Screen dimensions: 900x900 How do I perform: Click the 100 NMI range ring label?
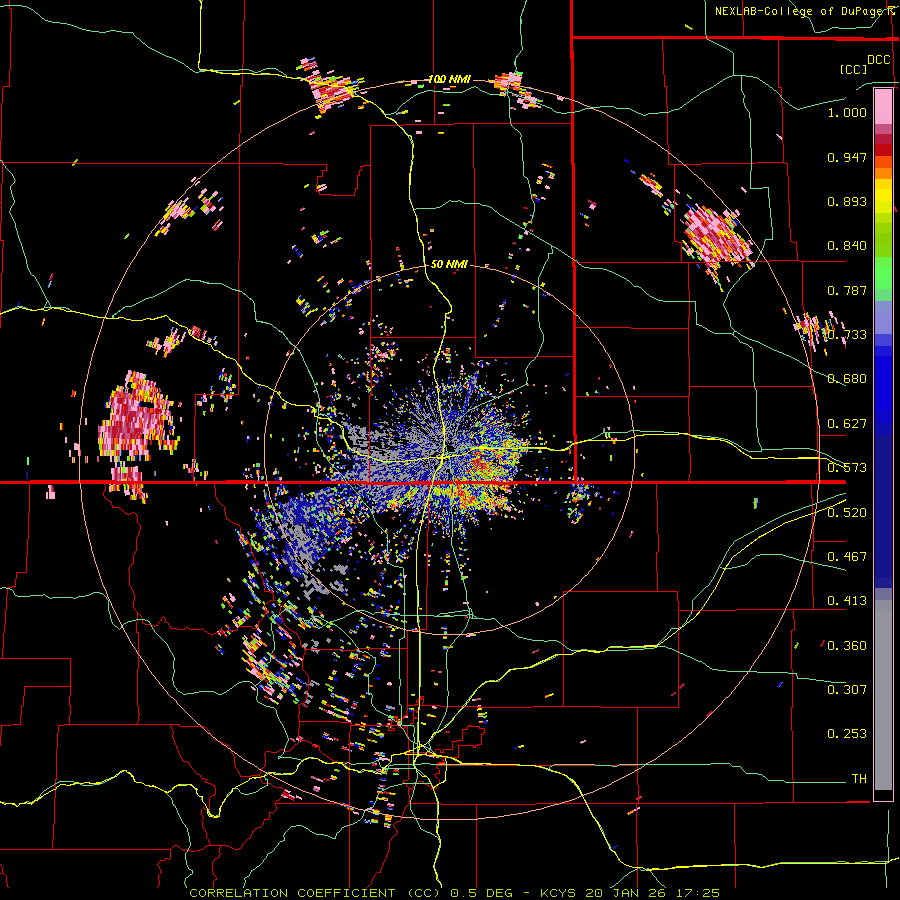(x=449, y=79)
